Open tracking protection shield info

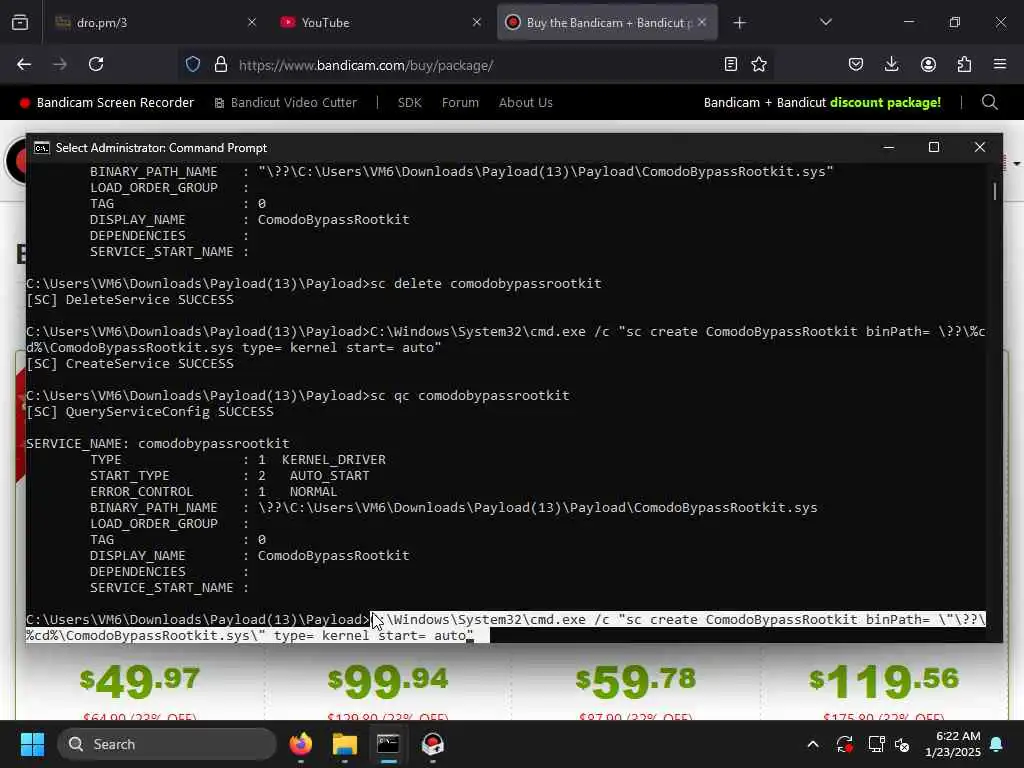(x=193, y=64)
